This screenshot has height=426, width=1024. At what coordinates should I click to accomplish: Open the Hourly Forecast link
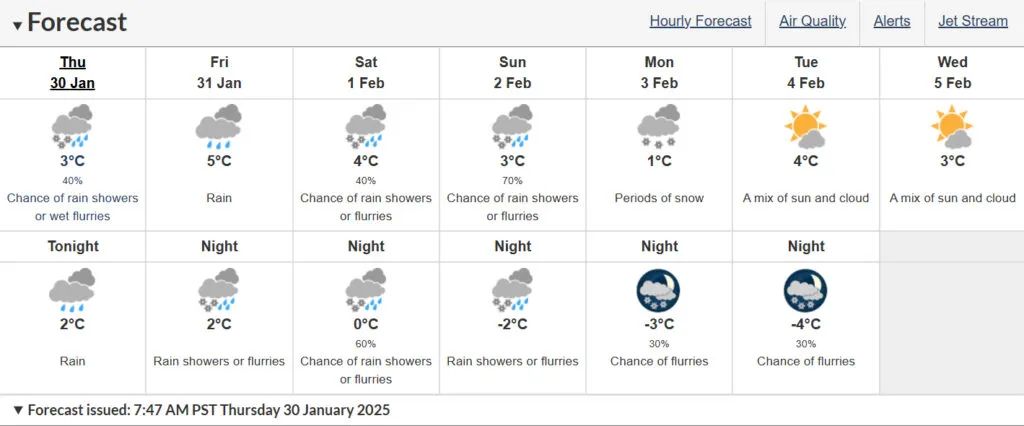coord(700,22)
